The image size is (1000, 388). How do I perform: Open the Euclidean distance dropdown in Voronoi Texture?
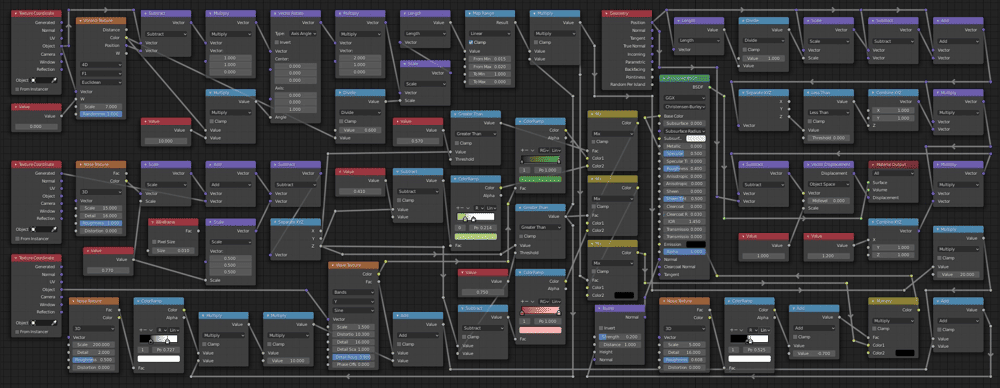pyautogui.click(x=102, y=82)
